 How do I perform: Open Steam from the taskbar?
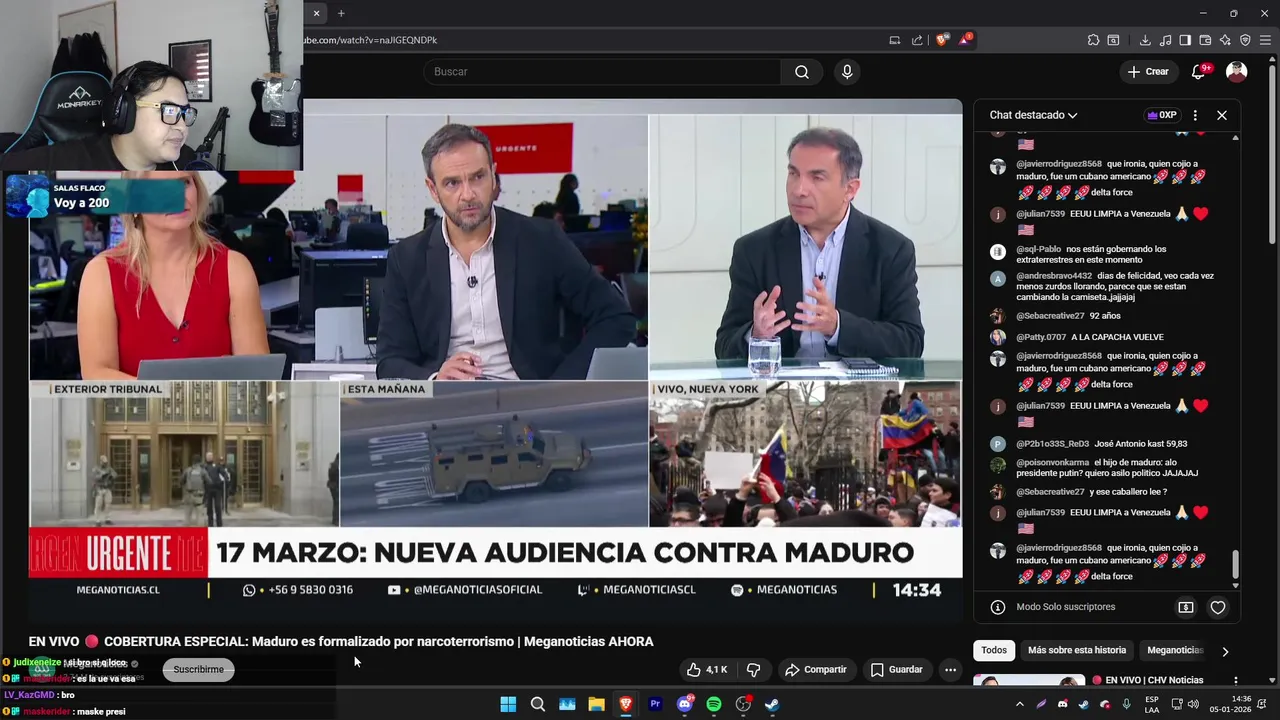pyautogui.click(x=772, y=704)
